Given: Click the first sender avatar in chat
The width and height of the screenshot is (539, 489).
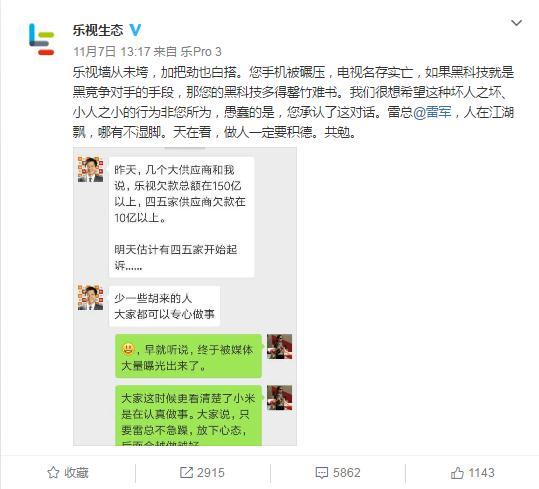Looking at the screenshot, I should click(x=90, y=169).
